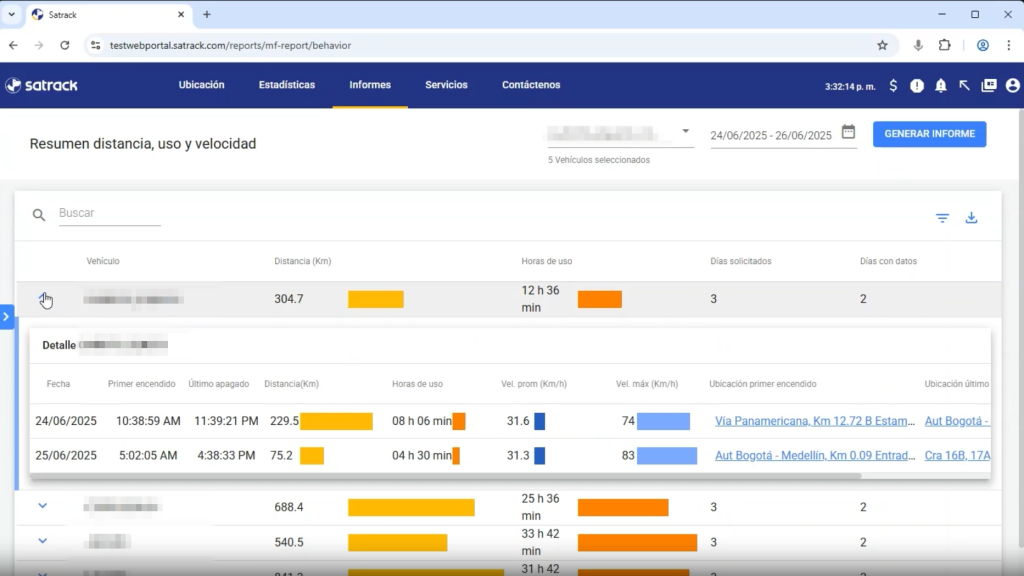Image resolution: width=1024 pixels, height=576 pixels.
Task: Open the Contáctenos menu
Action: coord(531,85)
